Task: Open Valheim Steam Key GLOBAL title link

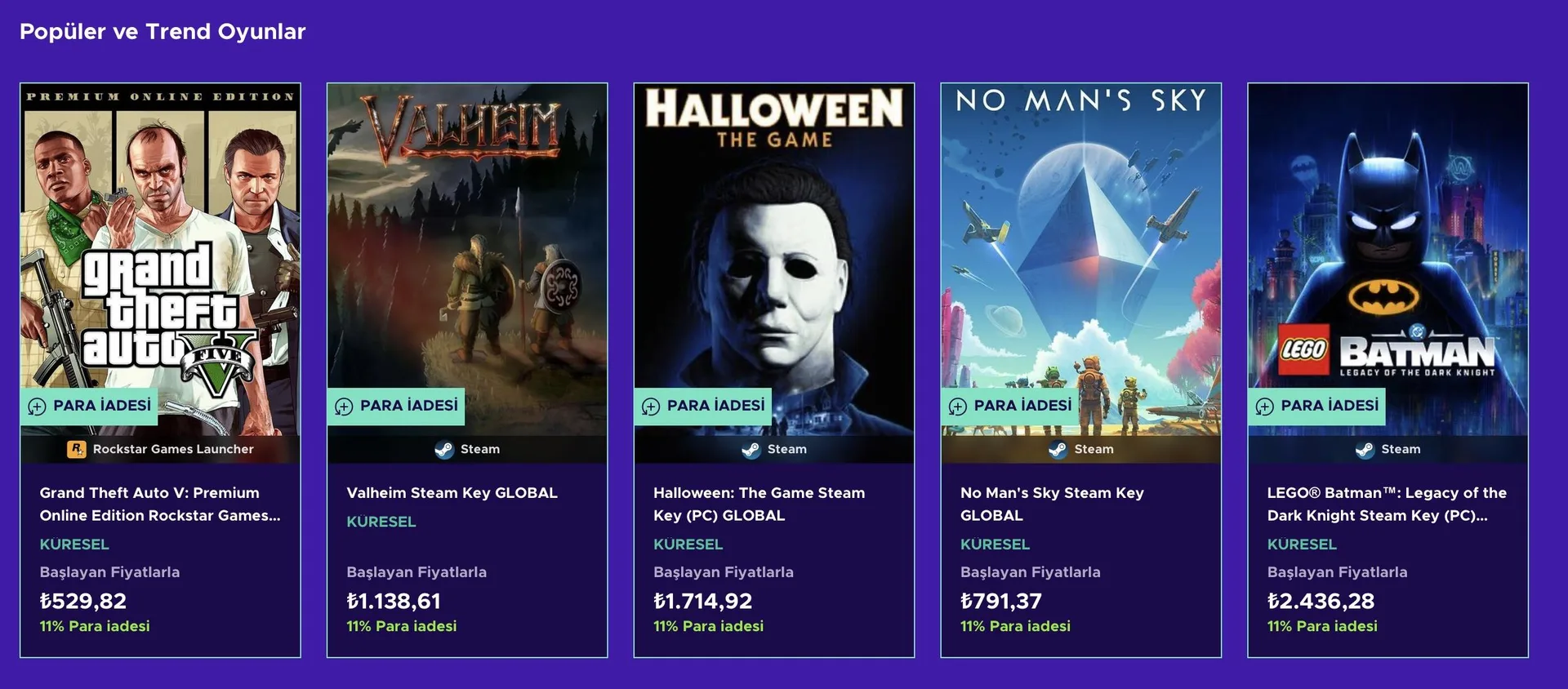Action: point(452,493)
